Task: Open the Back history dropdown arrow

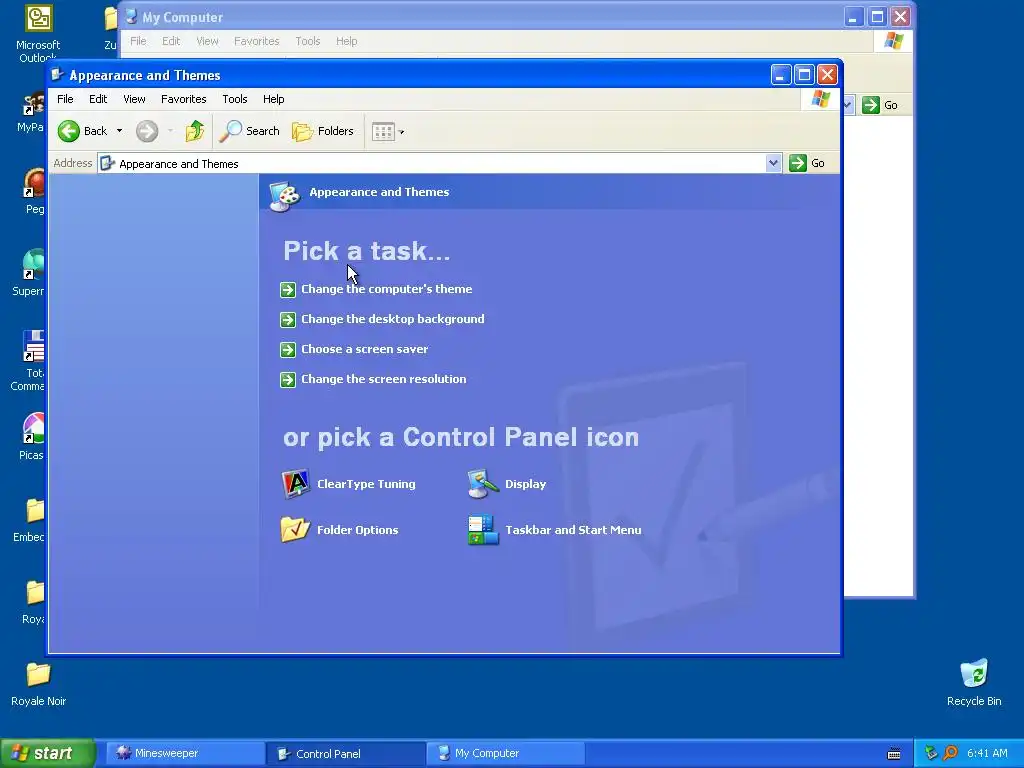Action: tap(120, 131)
